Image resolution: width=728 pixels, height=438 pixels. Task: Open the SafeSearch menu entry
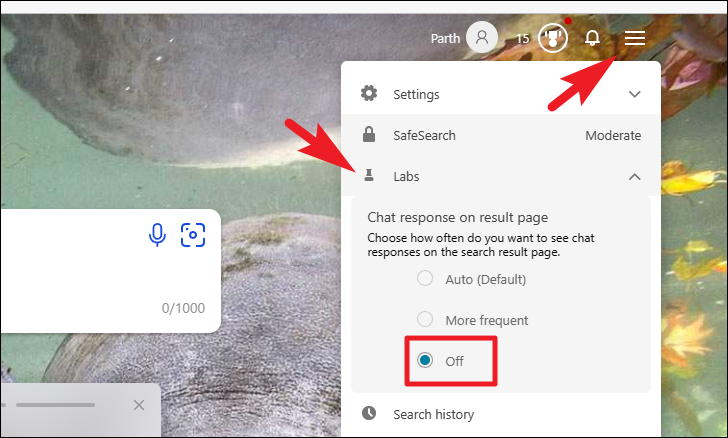[x=501, y=135]
